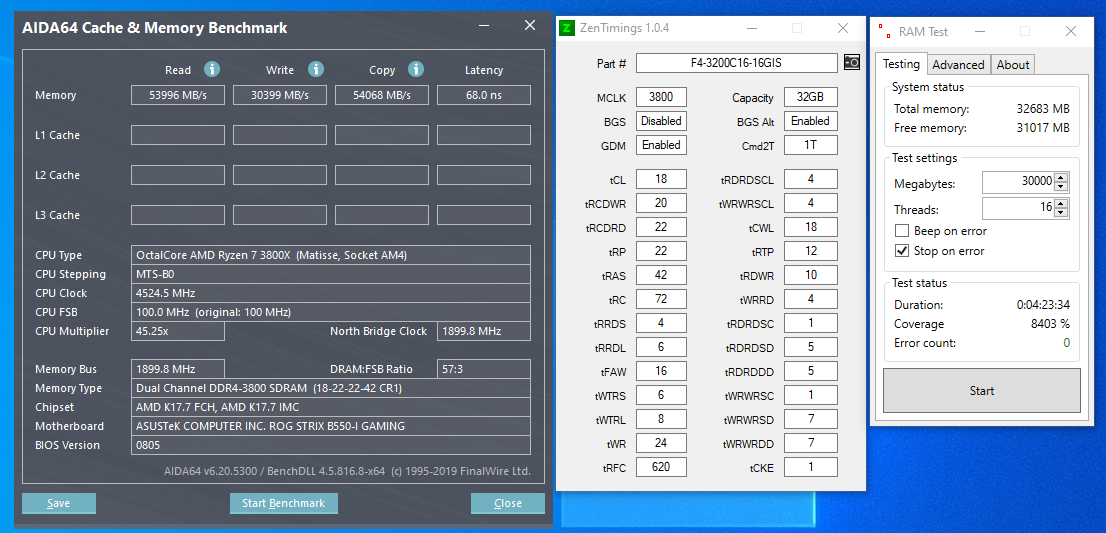Click the tRFC value 620
This screenshot has width=1106, height=533.
point(661,467)
